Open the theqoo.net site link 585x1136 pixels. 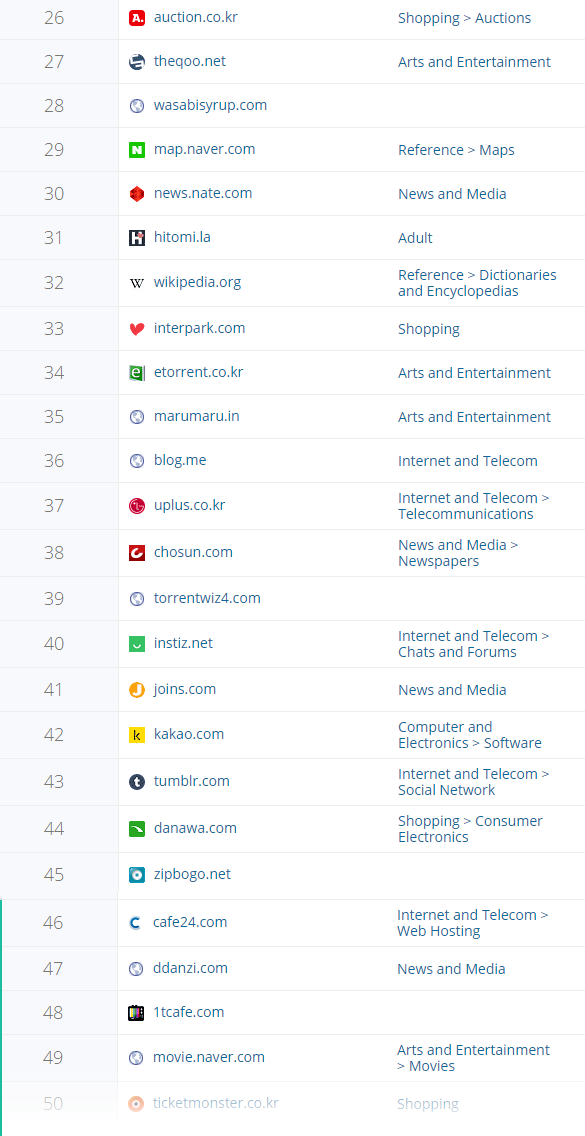pos(190,62)
